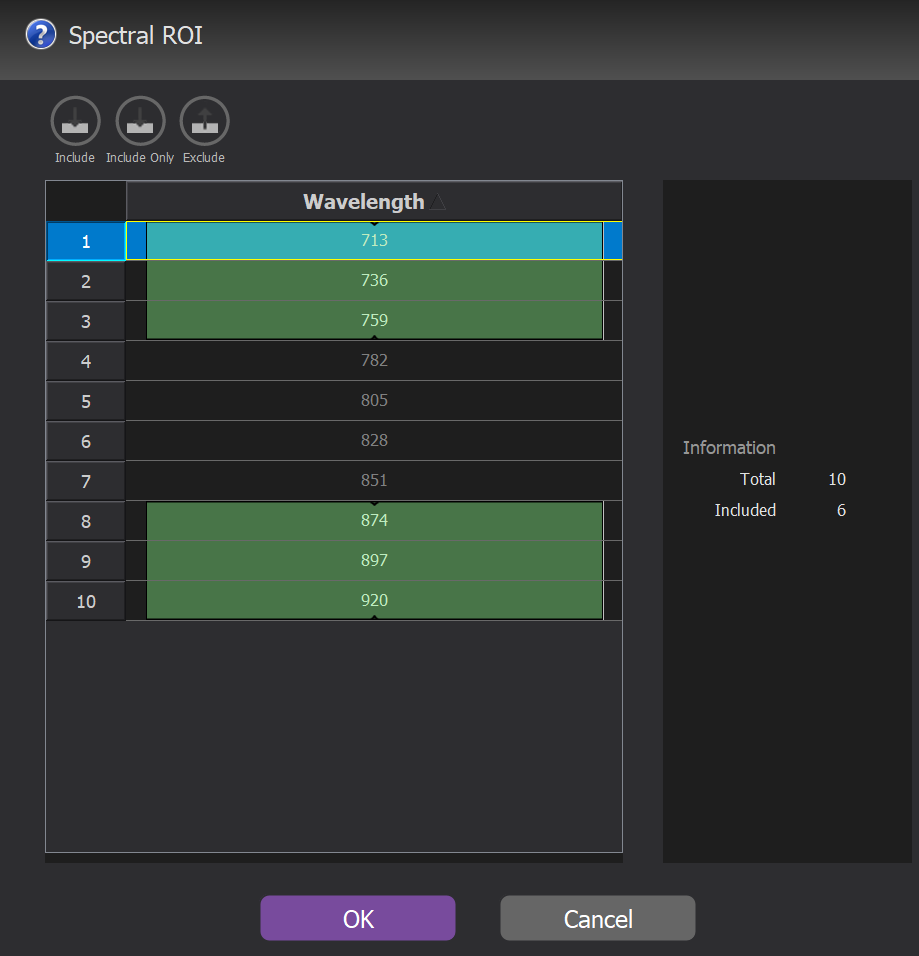Choose the 805 wavelength row
The height and width of the screenshot is (956, 919).
[374, 401]
